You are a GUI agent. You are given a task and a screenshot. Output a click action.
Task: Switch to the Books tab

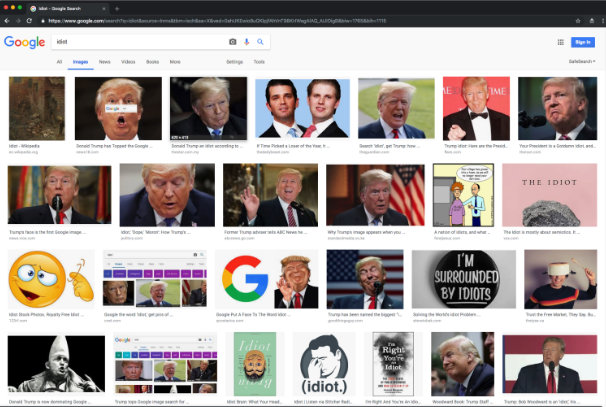(x=152, y=62)
